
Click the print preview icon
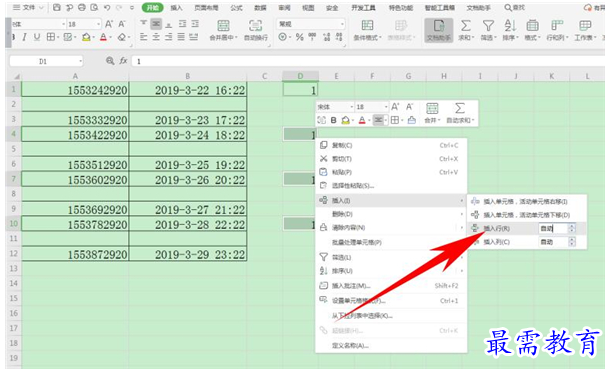[94, 7]
